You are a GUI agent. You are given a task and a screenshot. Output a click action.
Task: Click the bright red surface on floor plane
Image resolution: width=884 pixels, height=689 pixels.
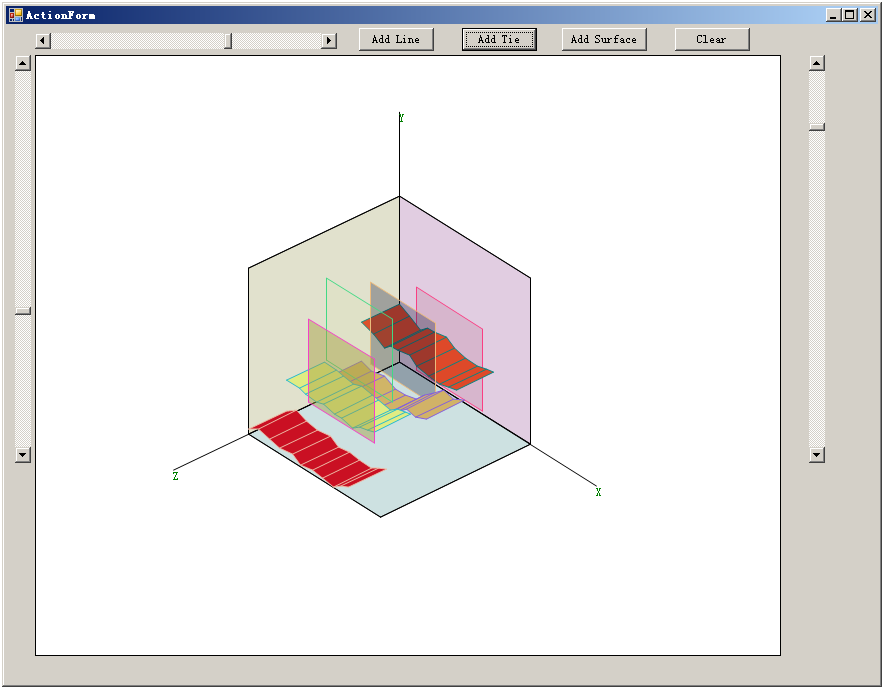pyautogui.click(x=319, y=448)
